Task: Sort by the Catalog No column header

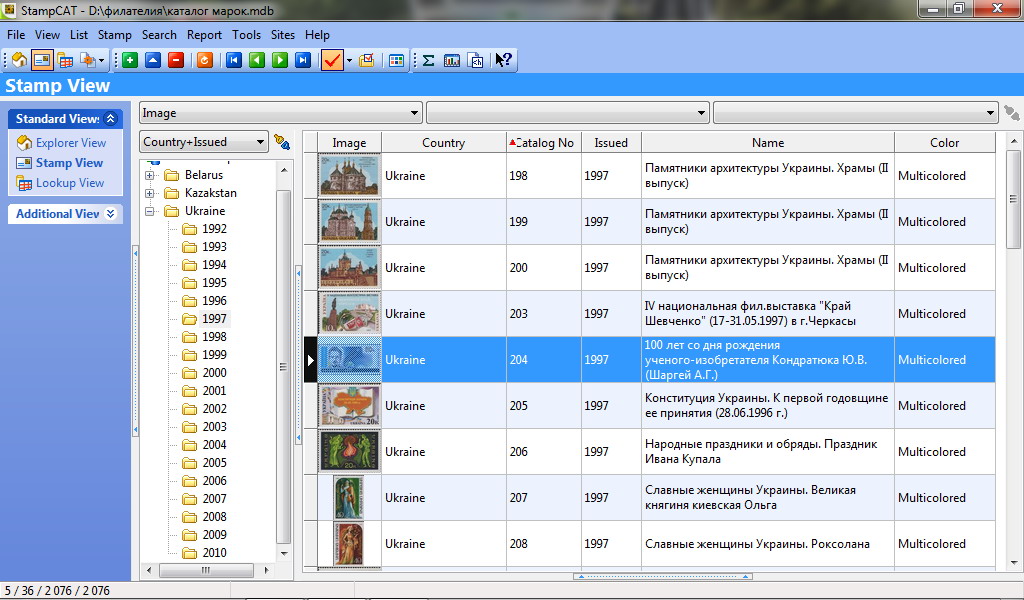Action: click(544, 142)
